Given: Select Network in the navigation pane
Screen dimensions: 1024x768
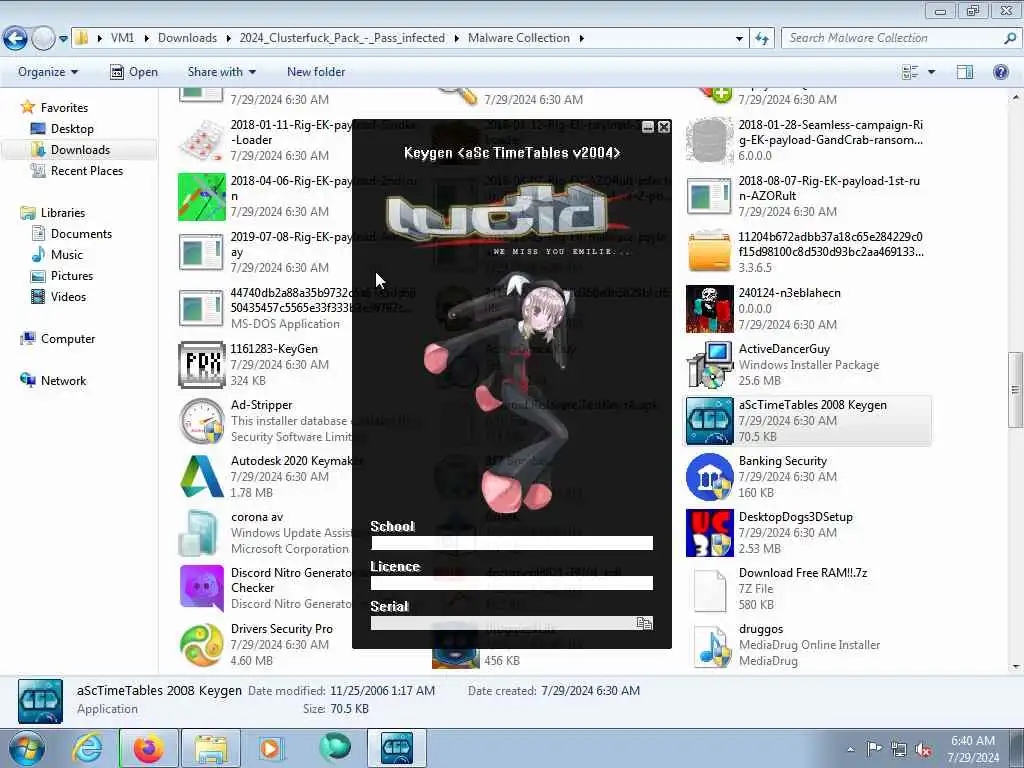Looking at the screenshot, I should pos(63,380).
